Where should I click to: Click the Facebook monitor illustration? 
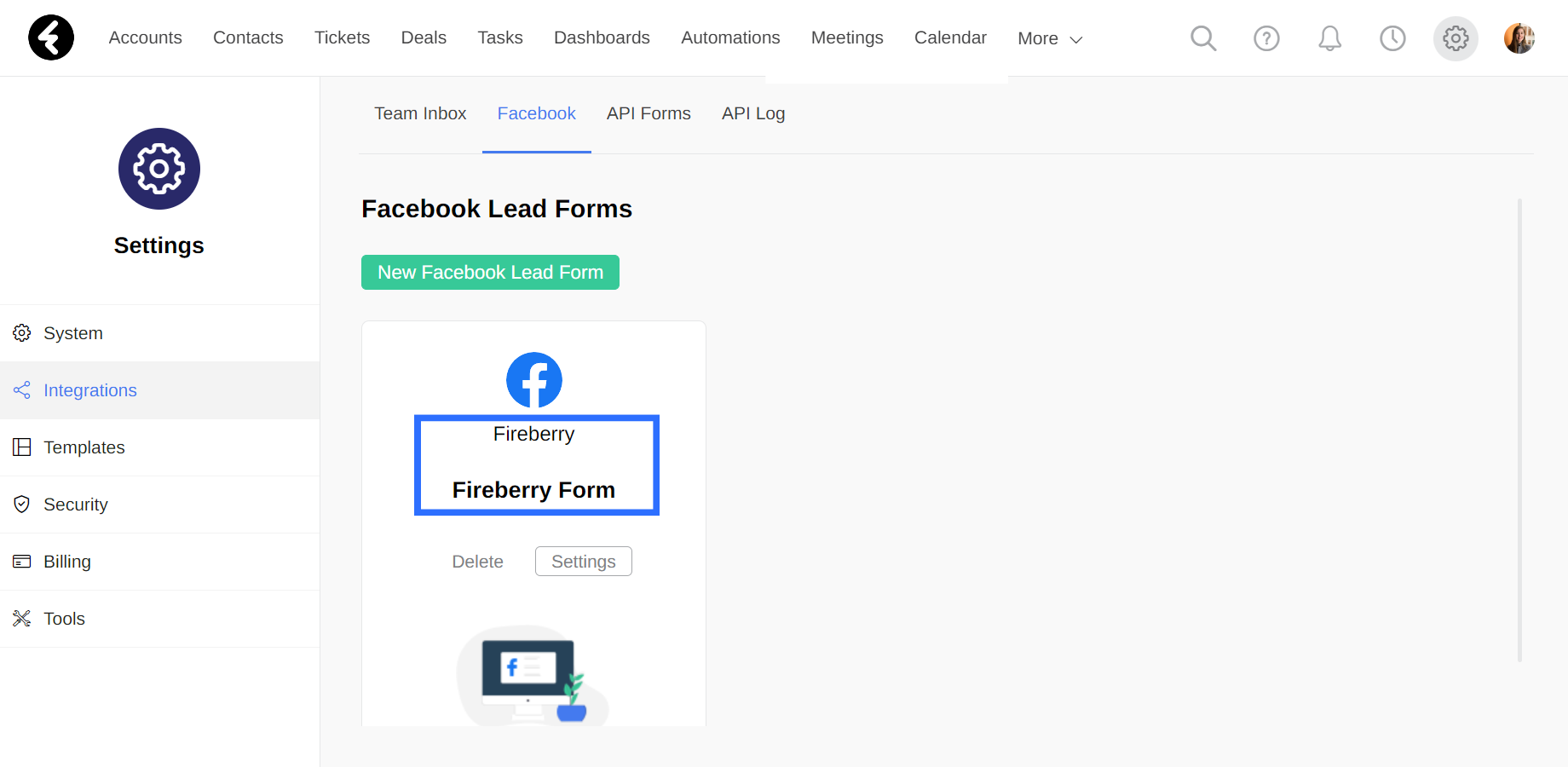tap(533, 677)
